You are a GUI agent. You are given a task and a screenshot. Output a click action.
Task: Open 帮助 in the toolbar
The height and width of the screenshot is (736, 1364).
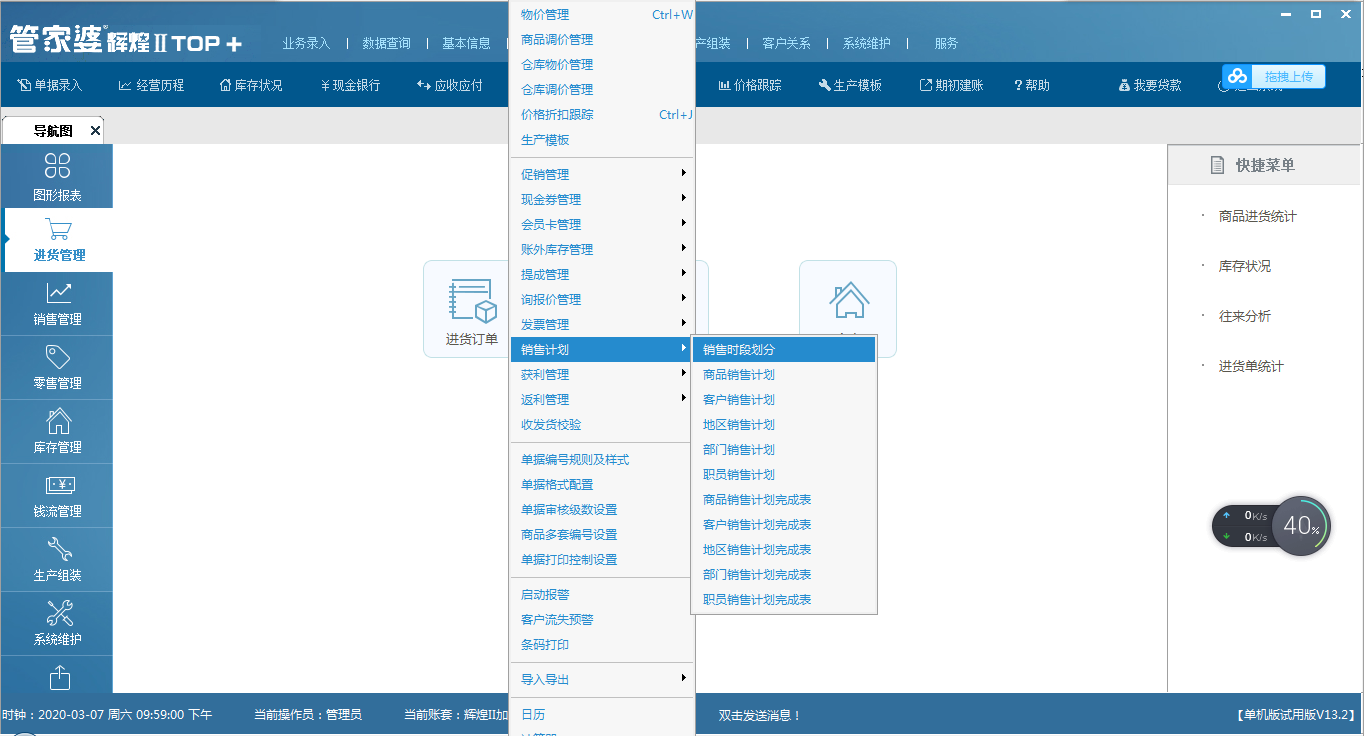pos(1032,85)
